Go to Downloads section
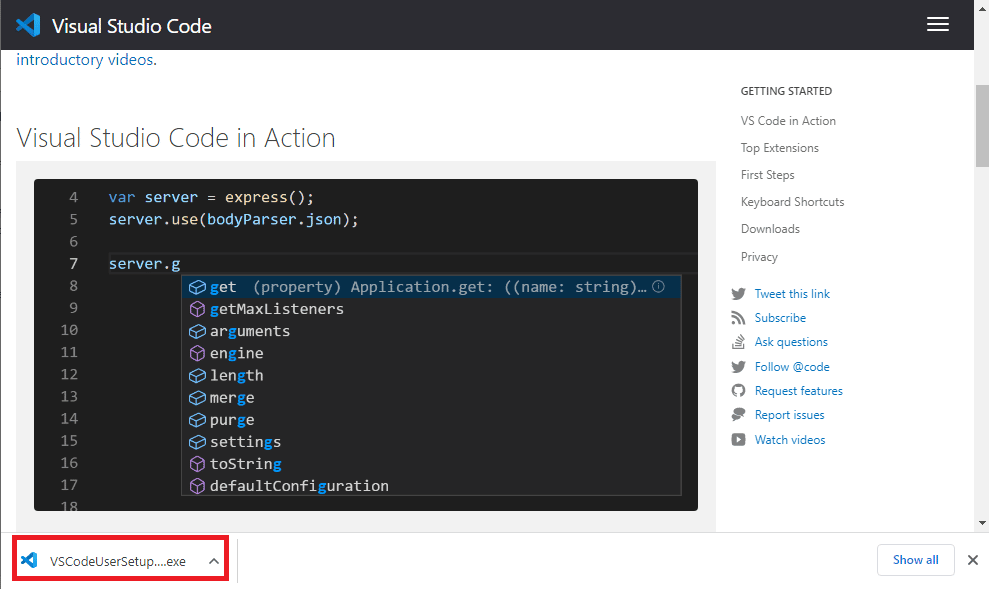Viewport: 989px width, 589px height. tap(770, 229)
